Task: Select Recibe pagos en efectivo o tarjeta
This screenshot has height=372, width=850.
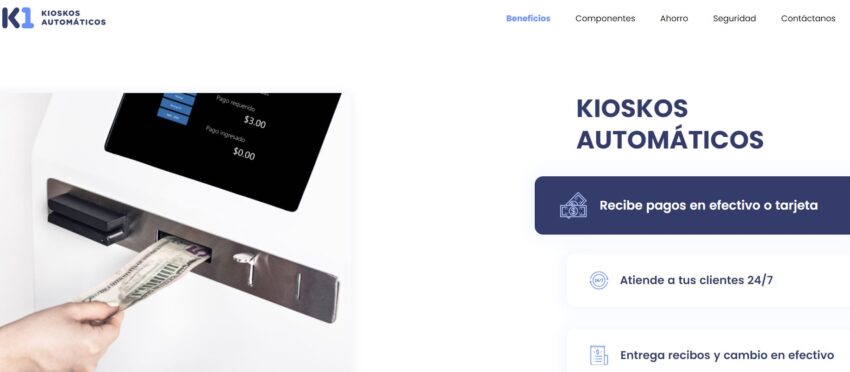Action: click(692, 206)
